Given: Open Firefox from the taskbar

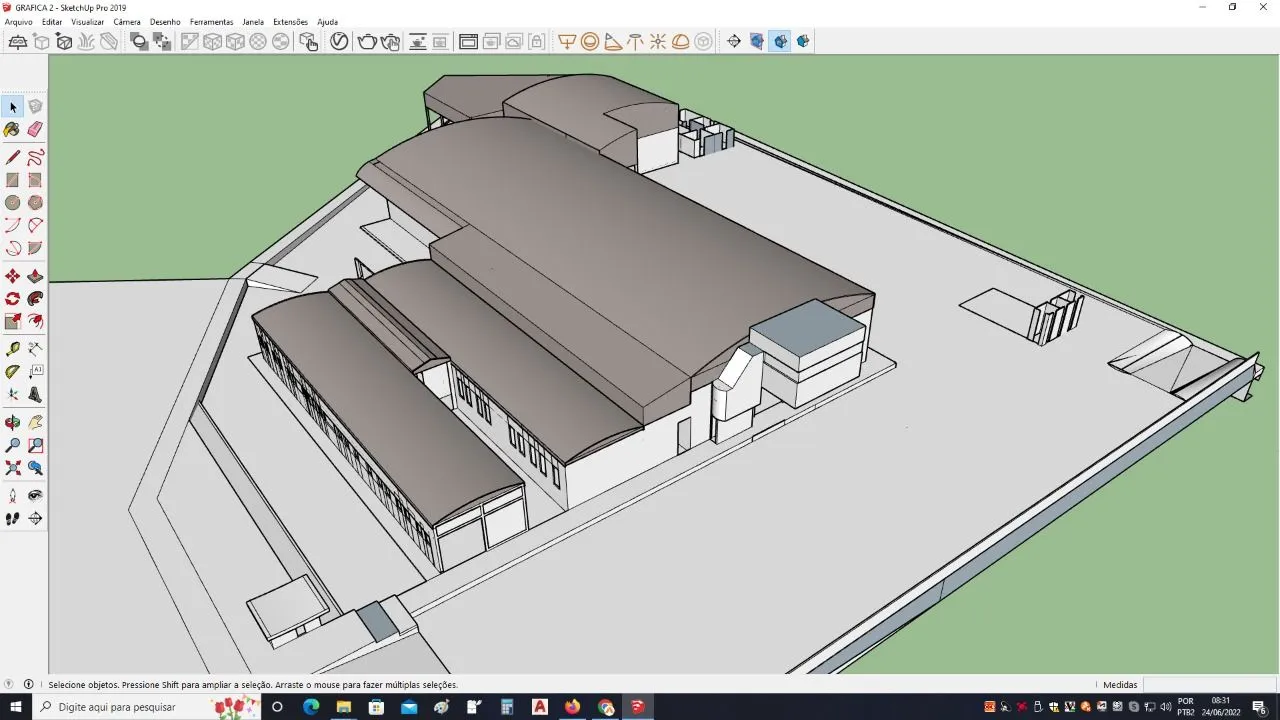Looking at the screenshot, I should pyautogui.click(x=572, y=707).
